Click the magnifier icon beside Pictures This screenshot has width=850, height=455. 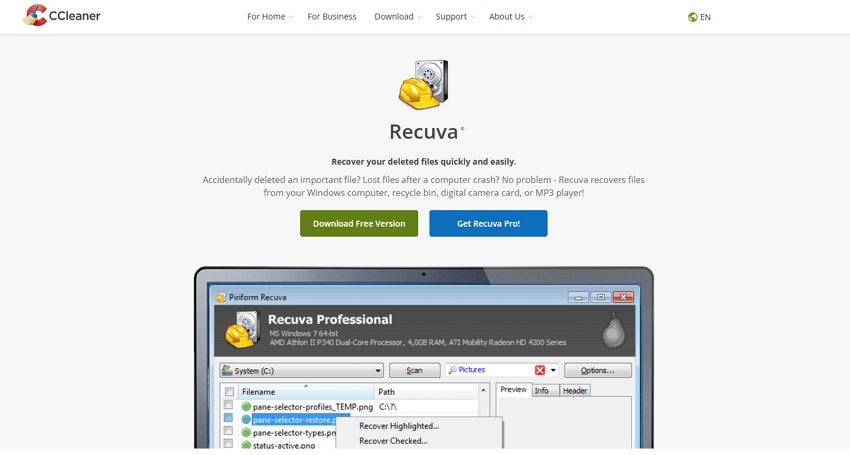point(452,370)
